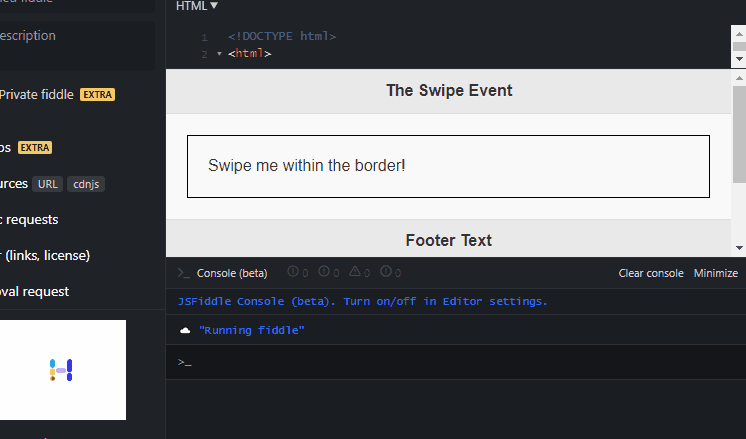Select the URL resource badge
This screenshot has width=746, height=439.
[48, 184]
